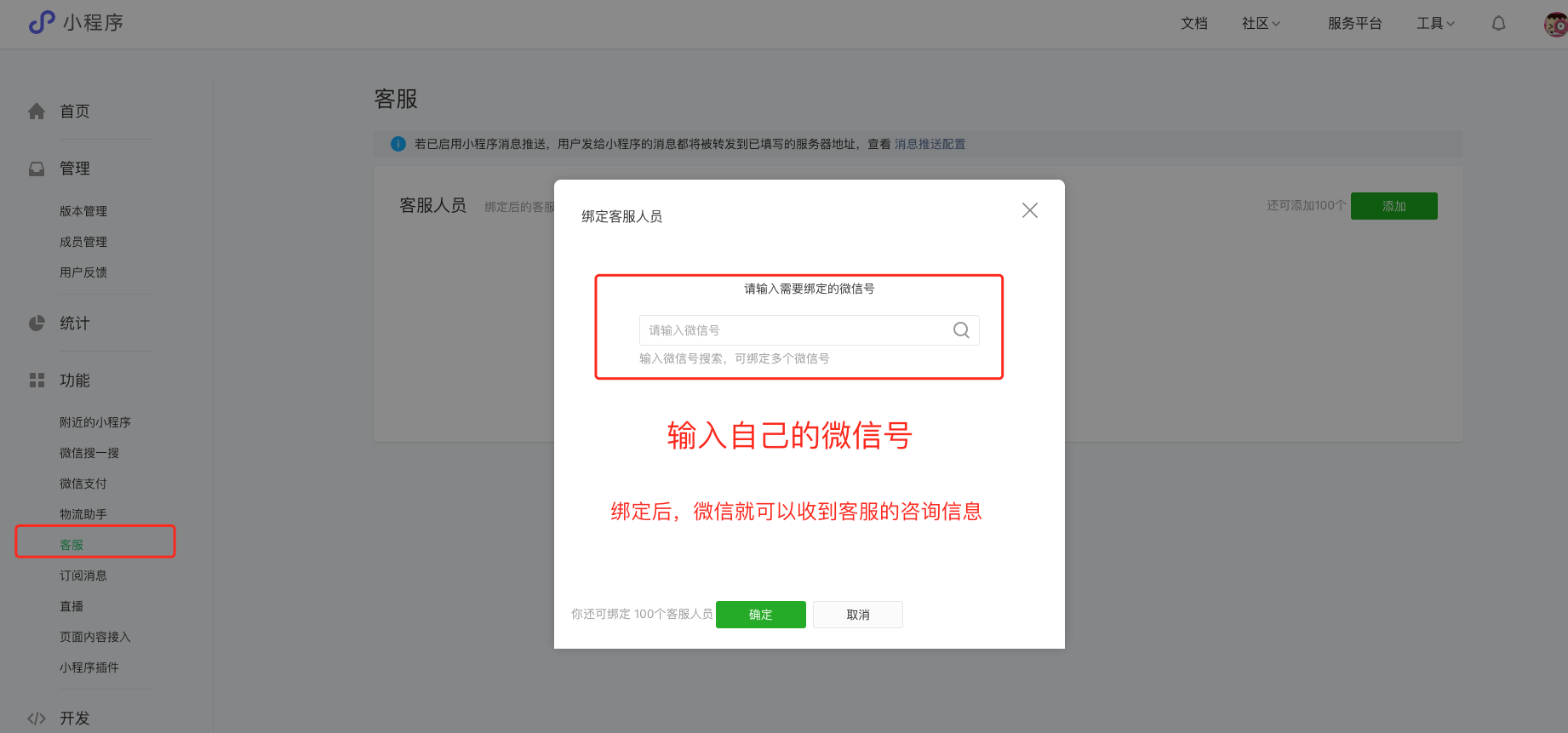Open 页面内容接入 page
1568x733 pixels.
tap(95, 637)
